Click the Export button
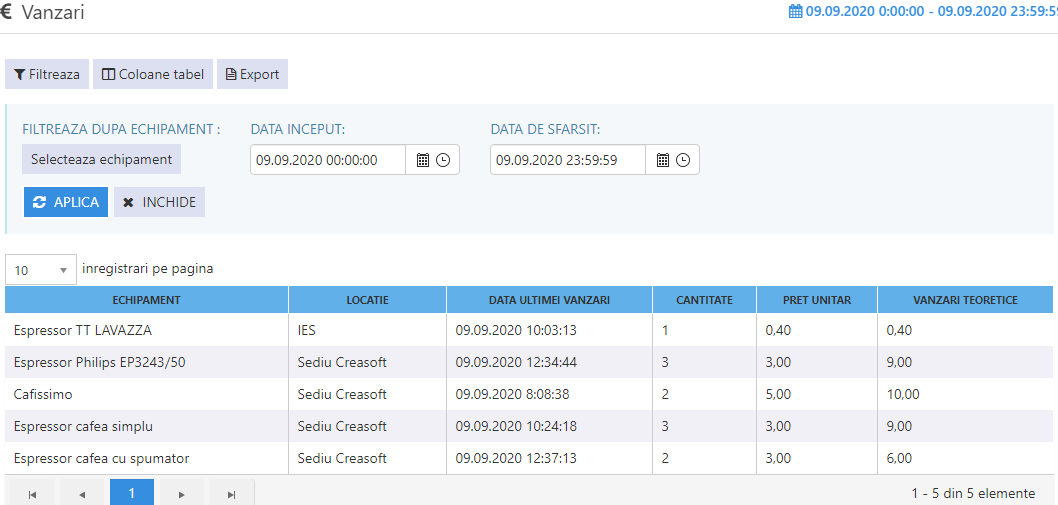This screenshot has width=1058, height=505. pyautogui.click(x=252, y=74)
